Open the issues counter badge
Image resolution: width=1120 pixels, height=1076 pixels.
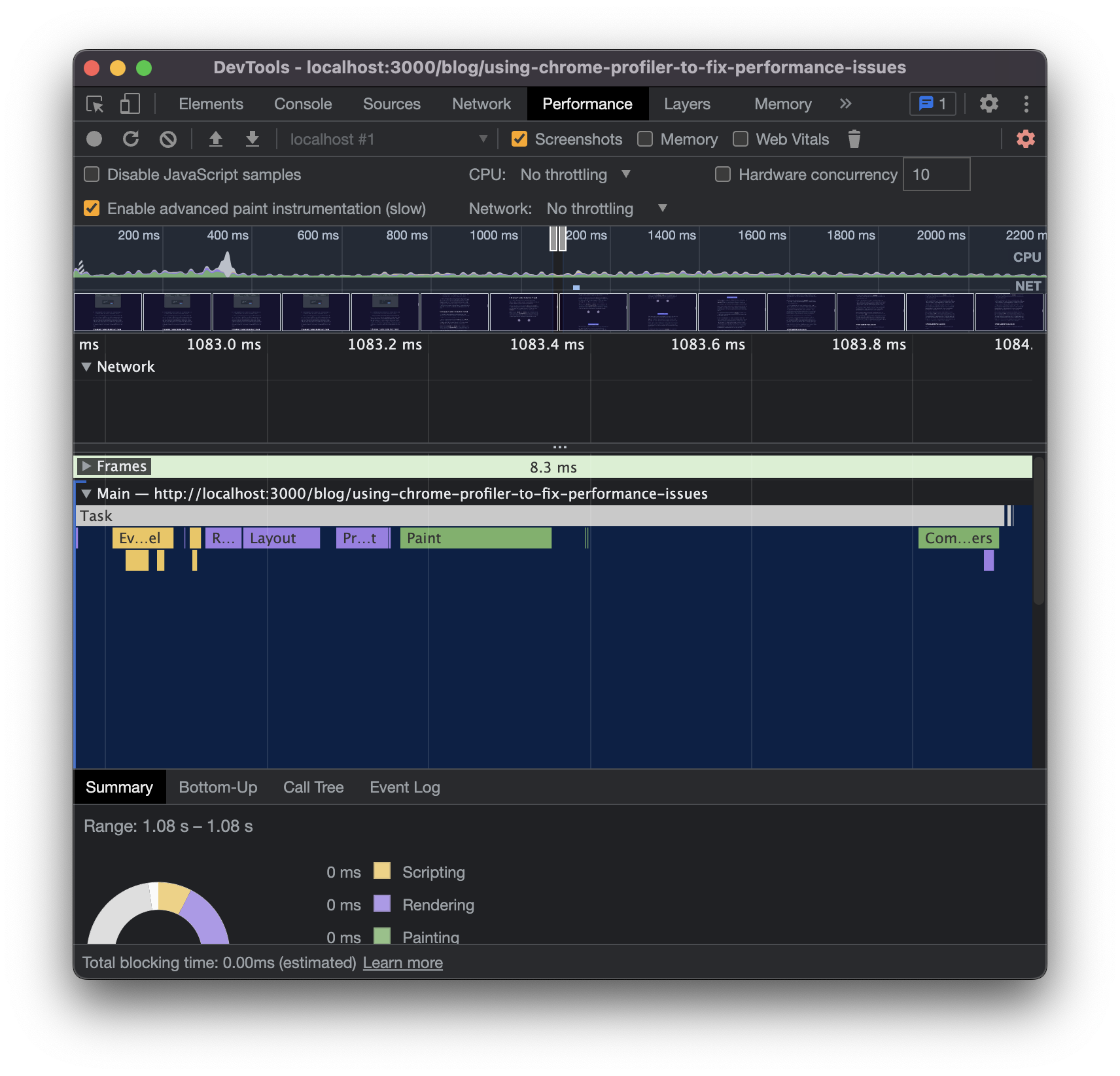(x=933, y=104)
